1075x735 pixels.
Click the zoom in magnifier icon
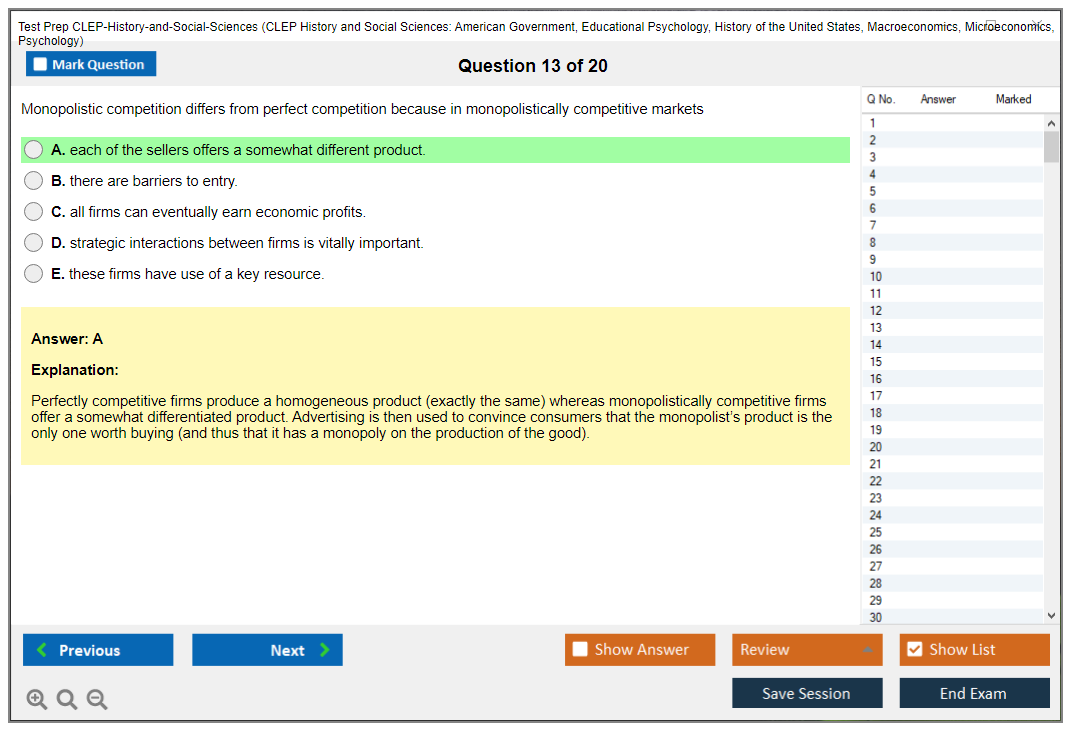[x=36, y=700]
